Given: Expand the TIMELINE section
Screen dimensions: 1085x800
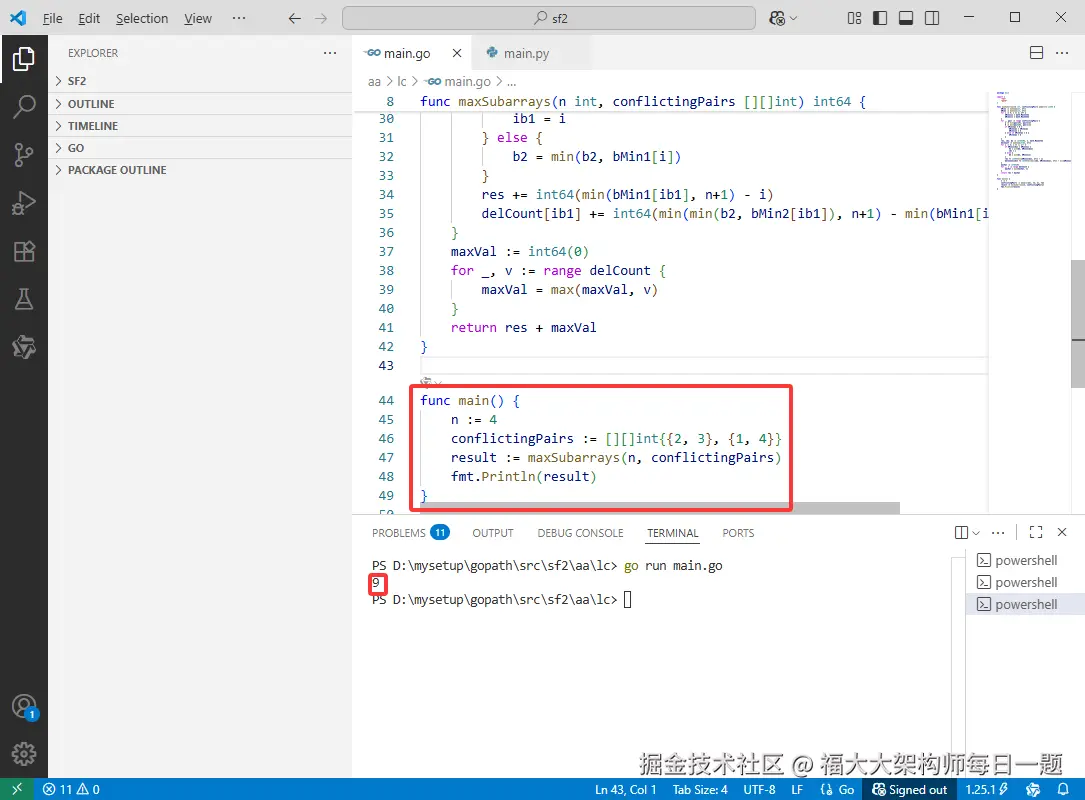Looking at the screenshot, I should pyautogui.click(x=200, y=126).
